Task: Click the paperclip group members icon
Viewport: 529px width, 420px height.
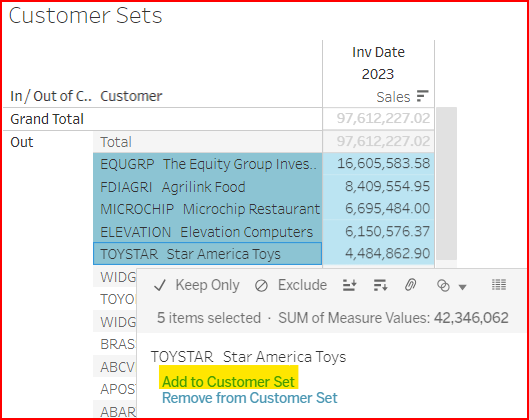Action: [410, 285]
